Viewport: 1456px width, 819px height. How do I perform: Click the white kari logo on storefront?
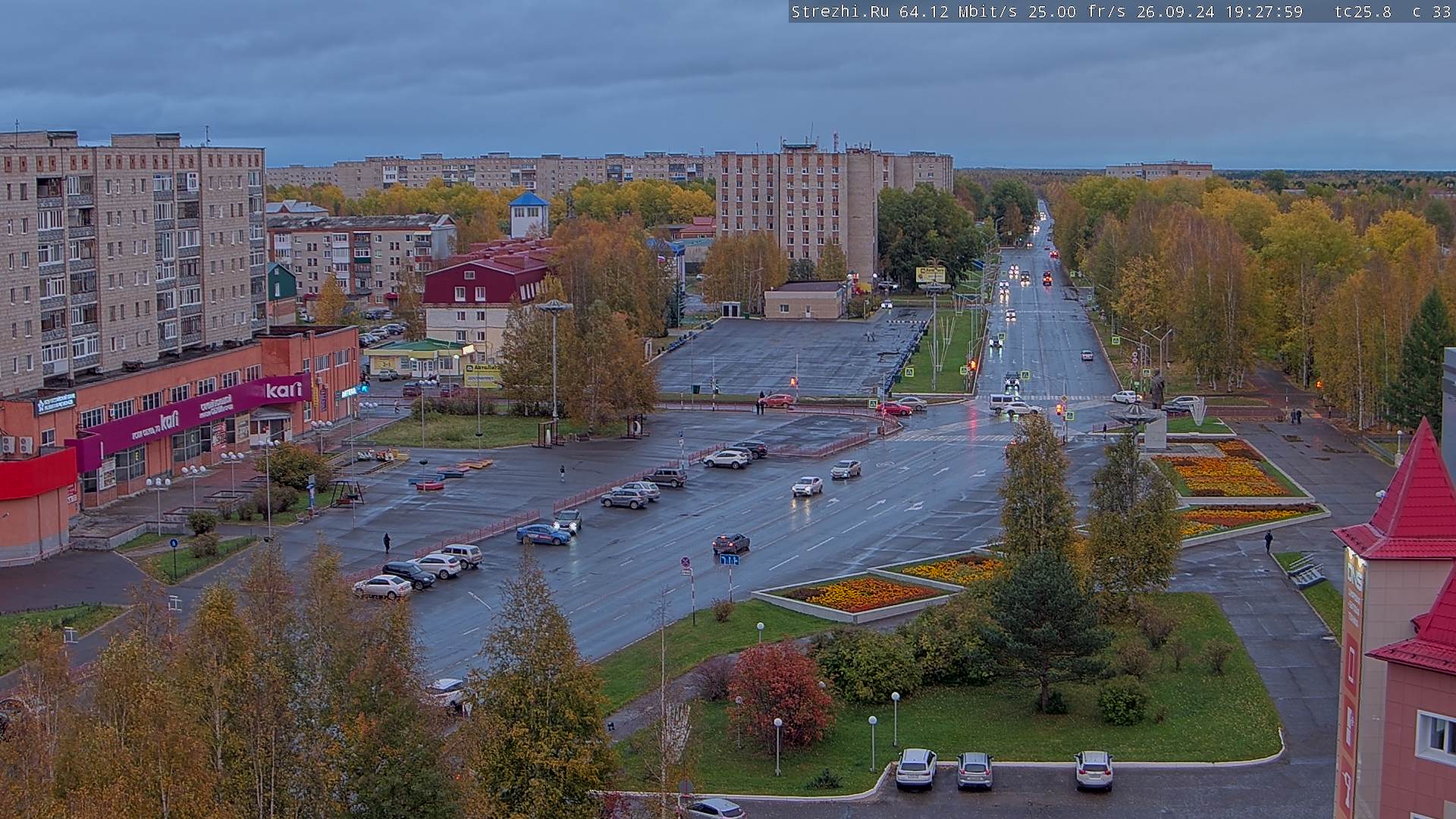pos(284,390)
